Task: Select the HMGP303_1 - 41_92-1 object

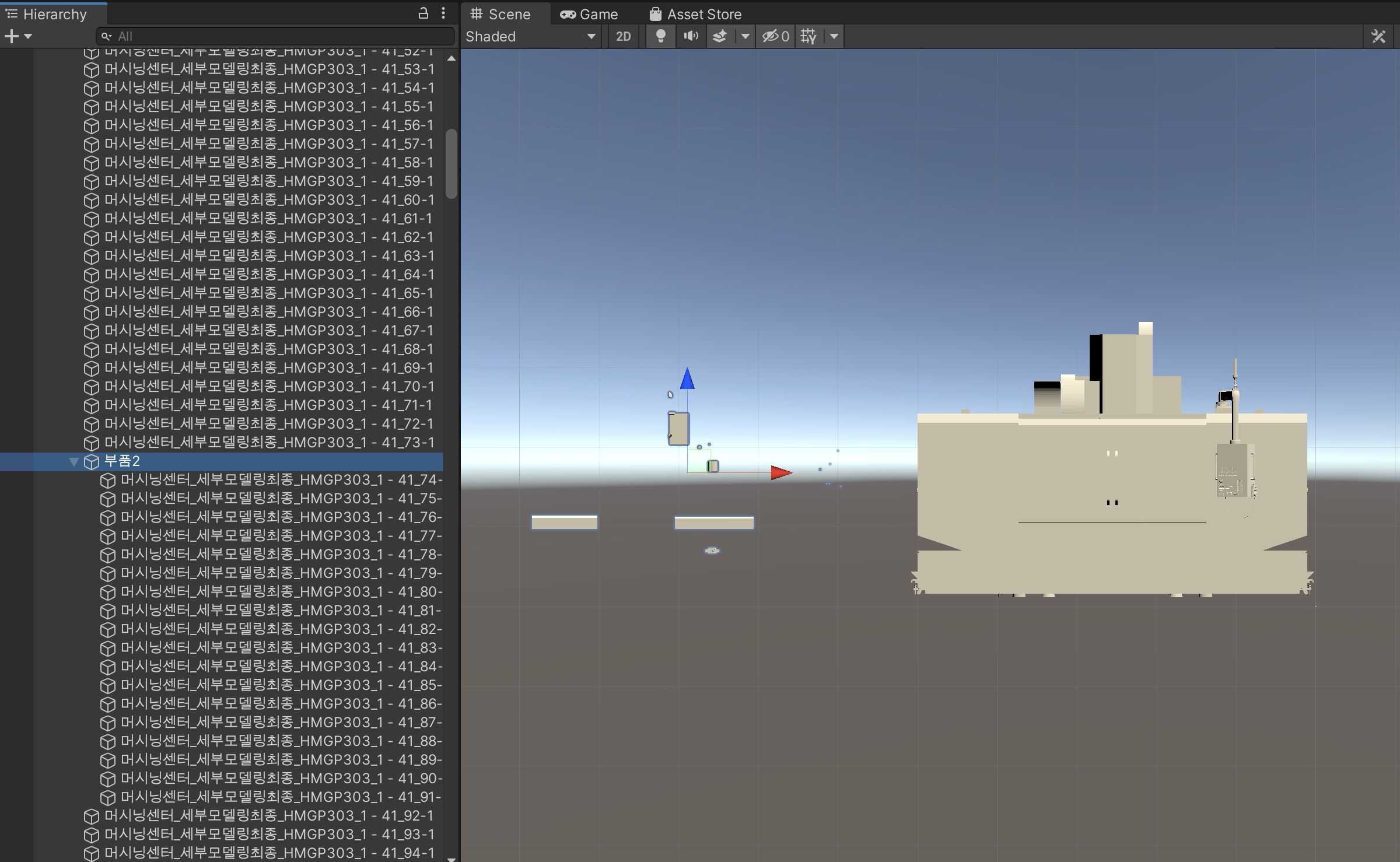Action: coord(268,815)
